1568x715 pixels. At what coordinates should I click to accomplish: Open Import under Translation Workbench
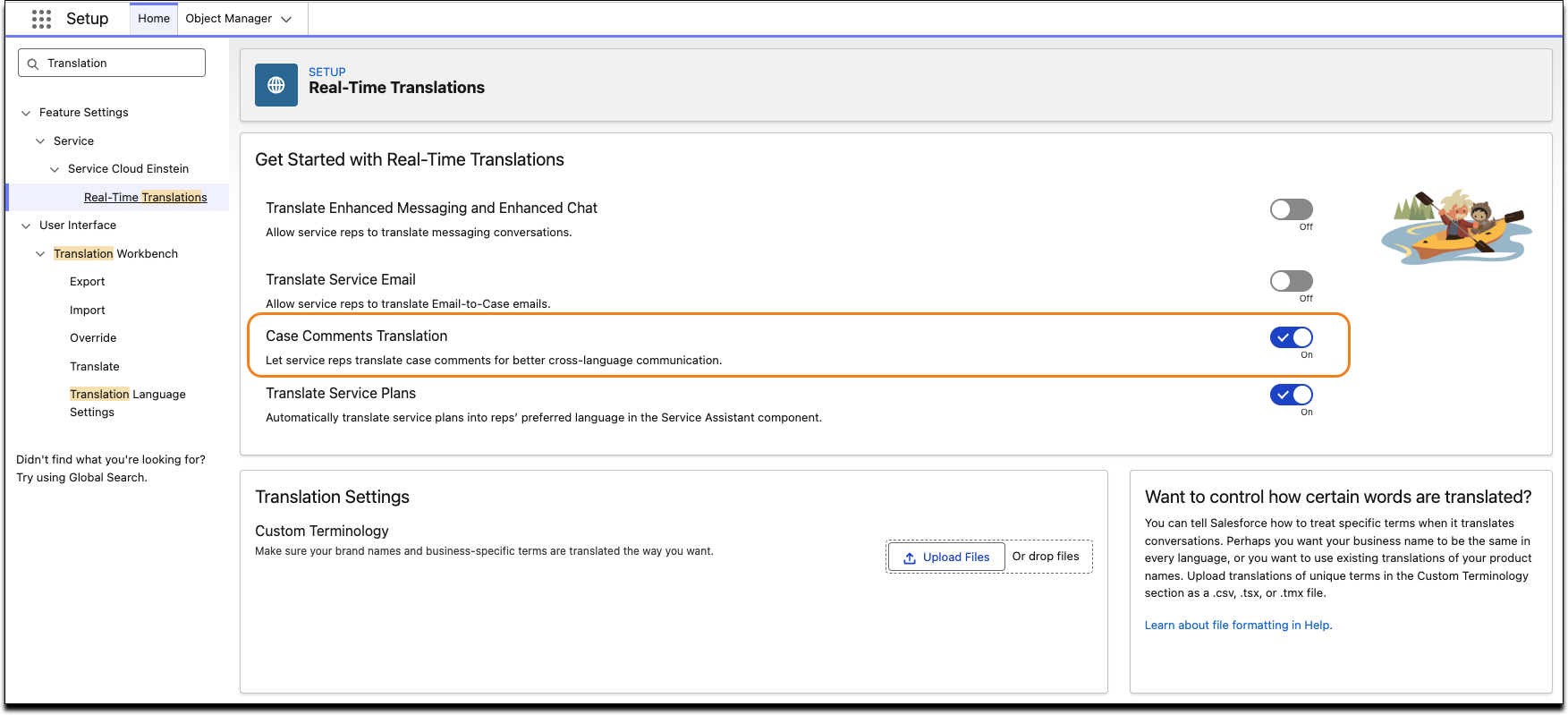(x=88, y=311)
